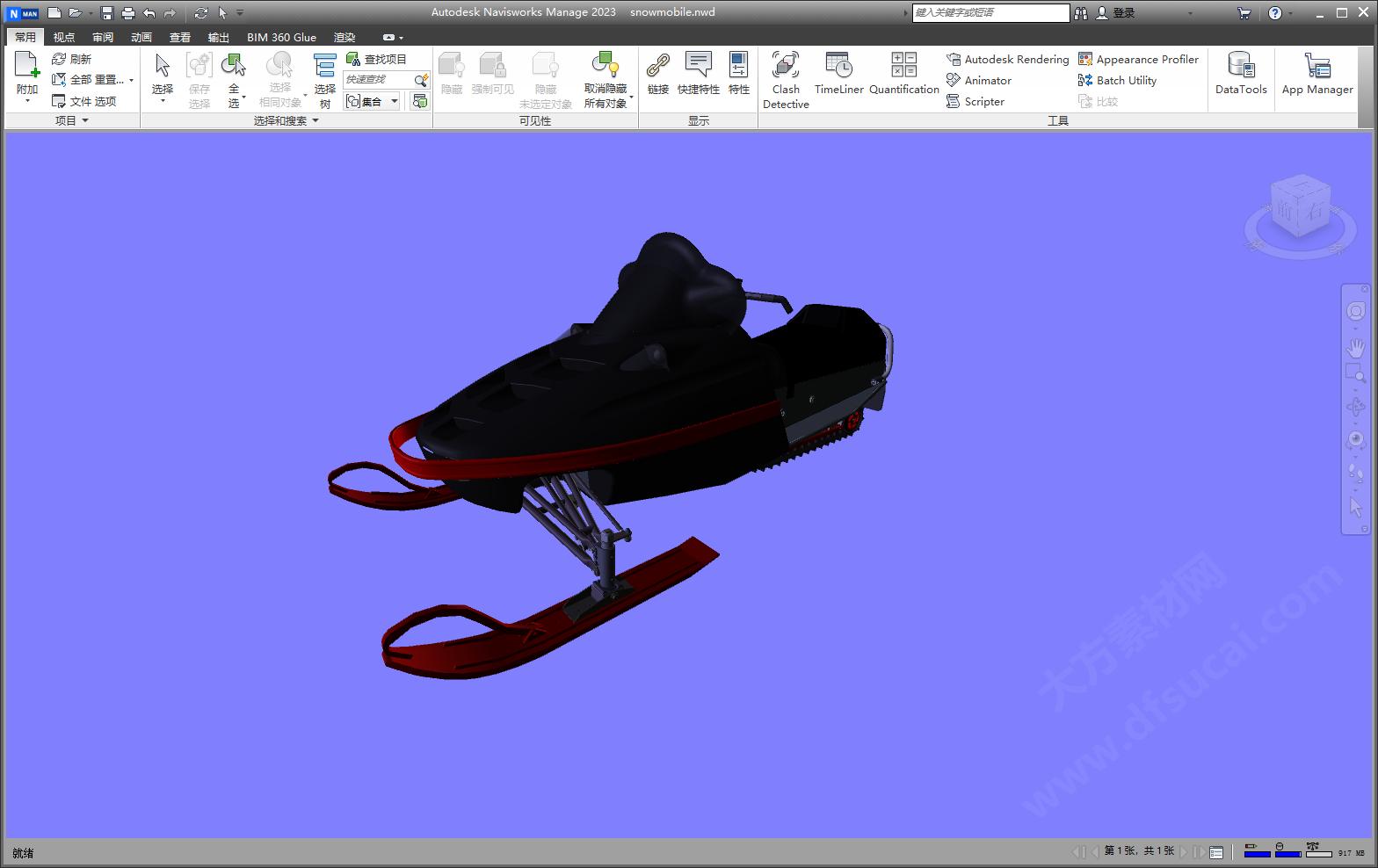Open the TimeLiner tool
This screenshot has width=1378, height=868.
coord(838,73)
